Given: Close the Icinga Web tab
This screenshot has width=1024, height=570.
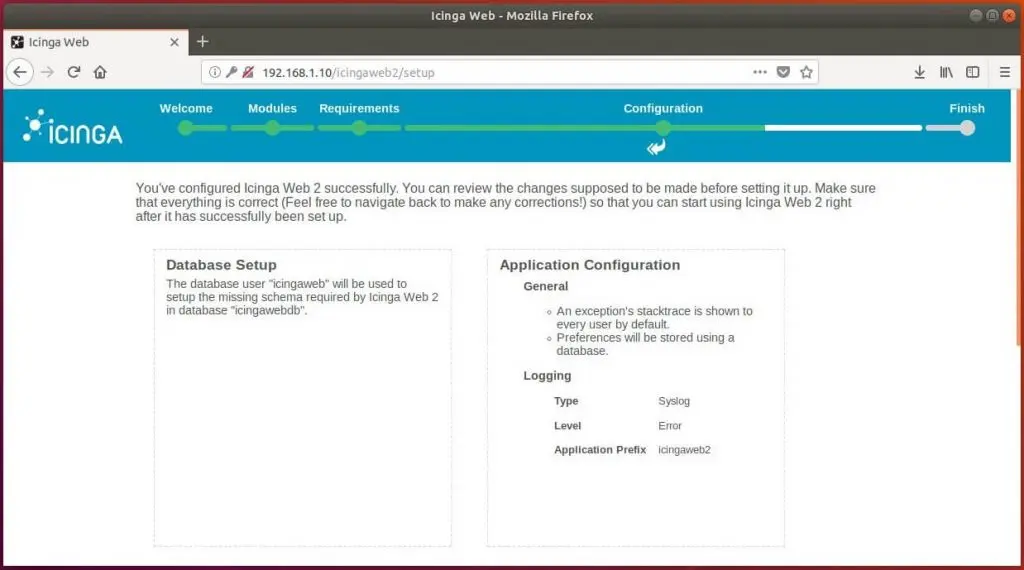Looking at the screenshot, I should 174,42.
